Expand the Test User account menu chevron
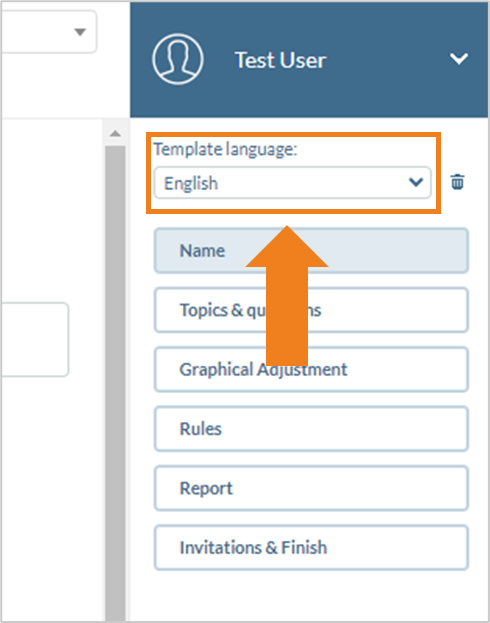Image resolution: width=490 pixels, height=623 pixels. [x=459, y=59]
